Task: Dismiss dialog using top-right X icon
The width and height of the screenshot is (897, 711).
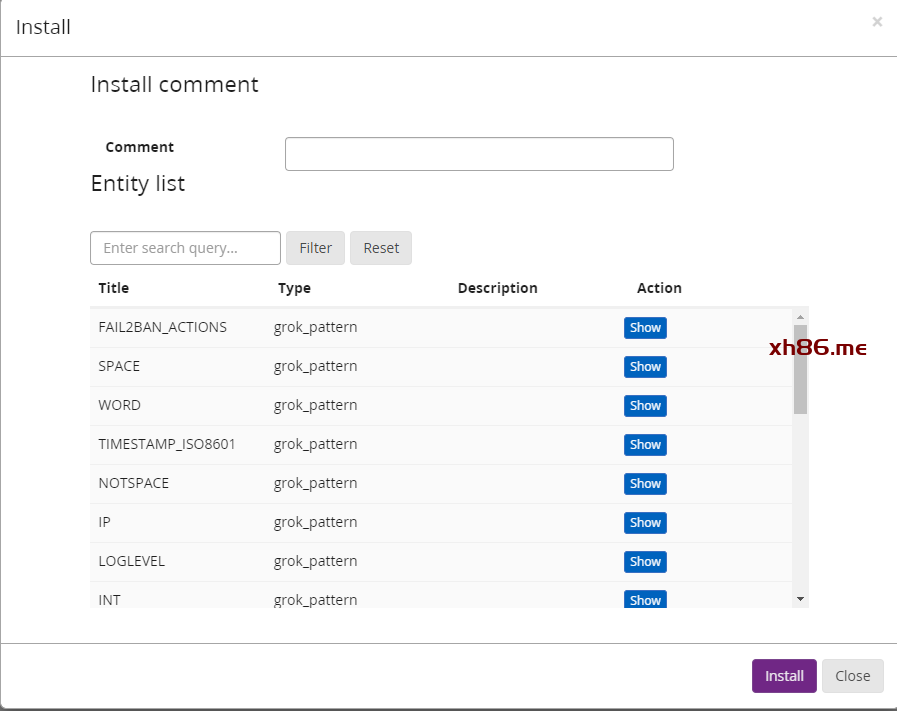Action: point(877,22)
